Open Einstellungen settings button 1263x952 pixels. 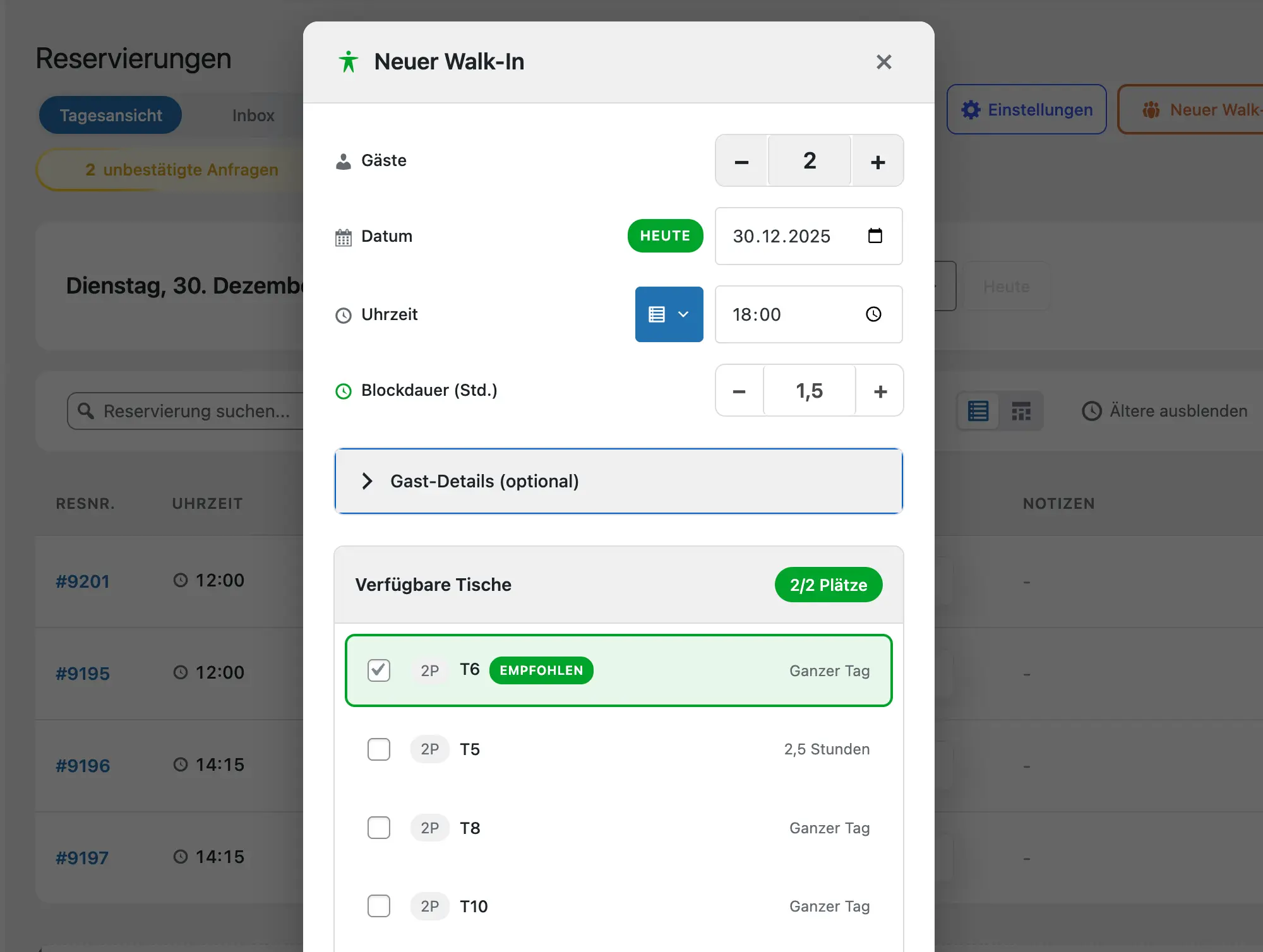[1026, 109]
